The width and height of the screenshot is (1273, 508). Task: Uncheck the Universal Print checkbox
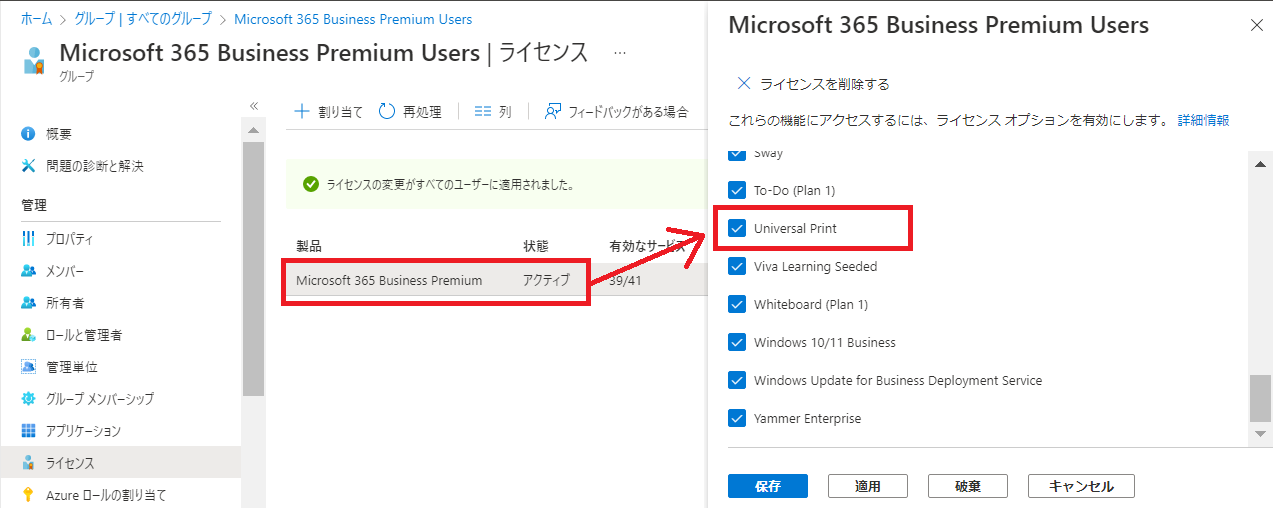click(x=737, y=228)
